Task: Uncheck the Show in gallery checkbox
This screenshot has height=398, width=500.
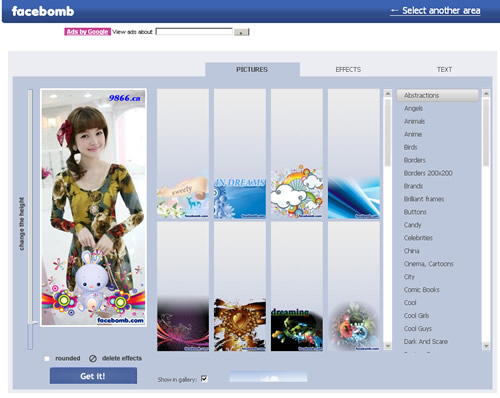Action: (204, 379)
